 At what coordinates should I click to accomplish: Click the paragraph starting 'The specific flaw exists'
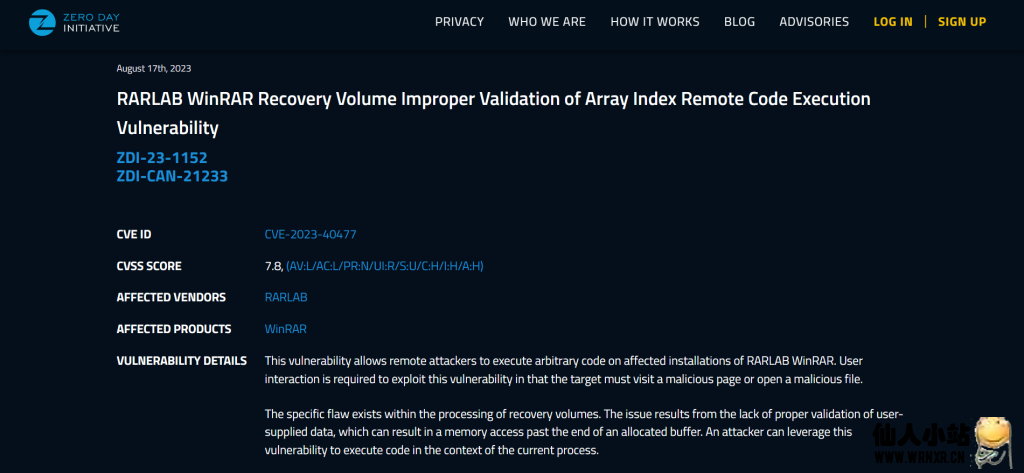(583, 432)
